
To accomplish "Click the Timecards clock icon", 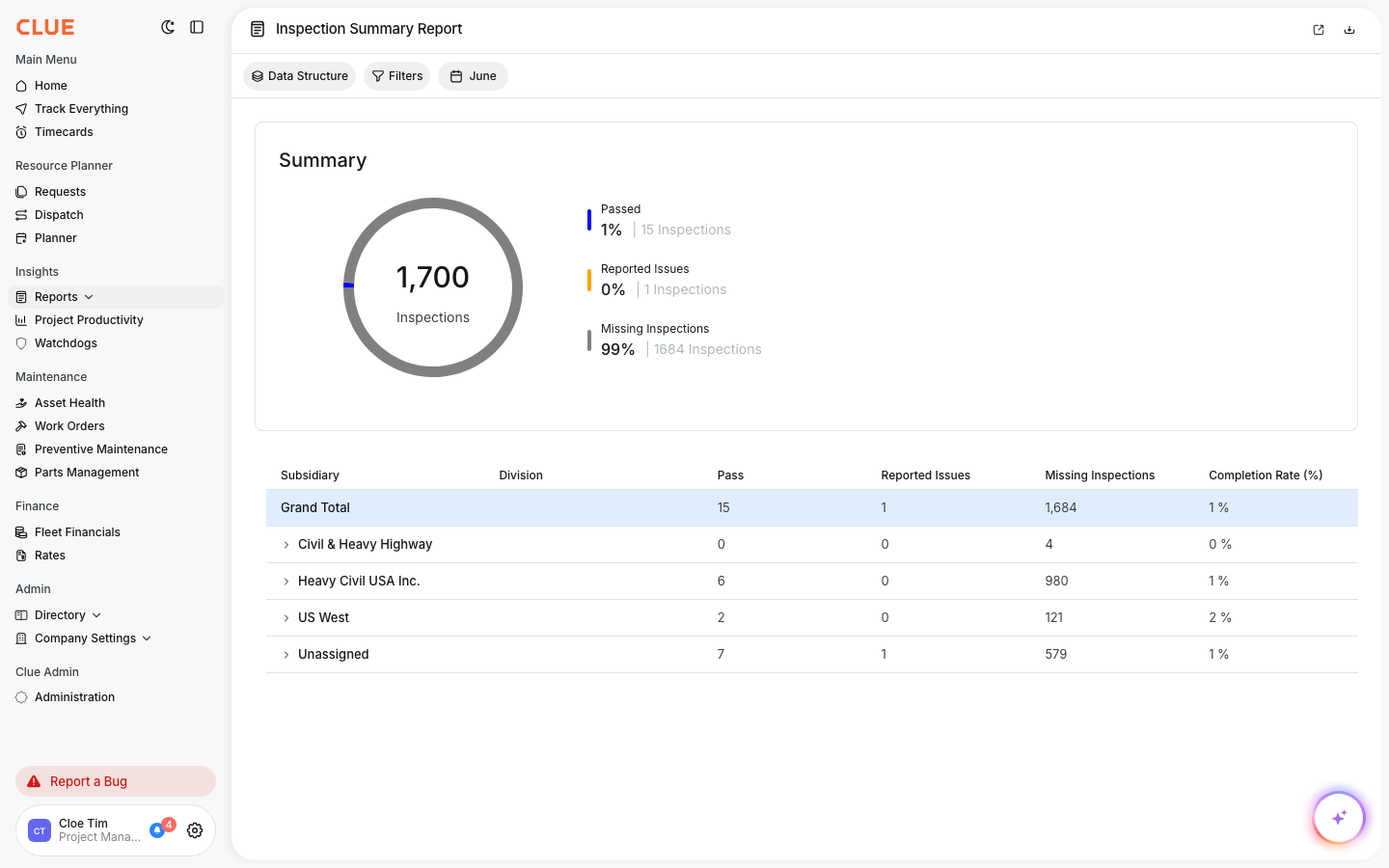I will pyautogui.click(x=21, y=132).
